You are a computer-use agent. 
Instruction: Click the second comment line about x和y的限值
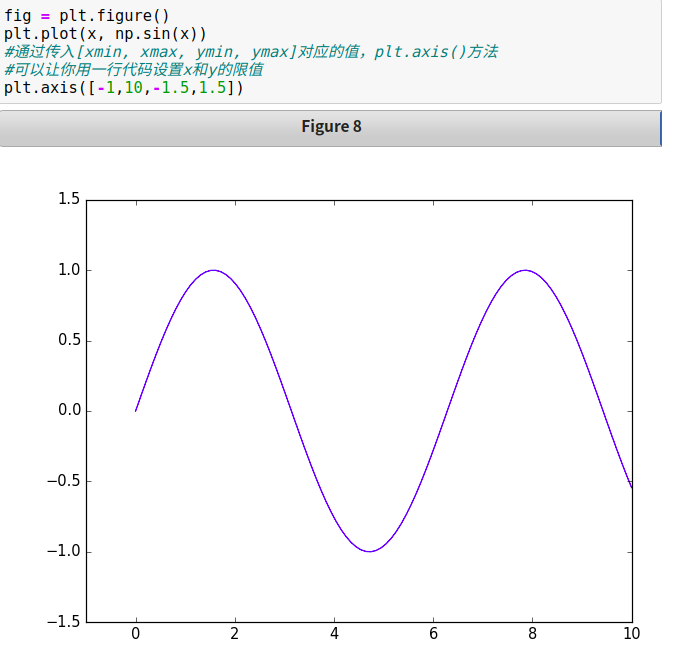click(x=133, y=70)
